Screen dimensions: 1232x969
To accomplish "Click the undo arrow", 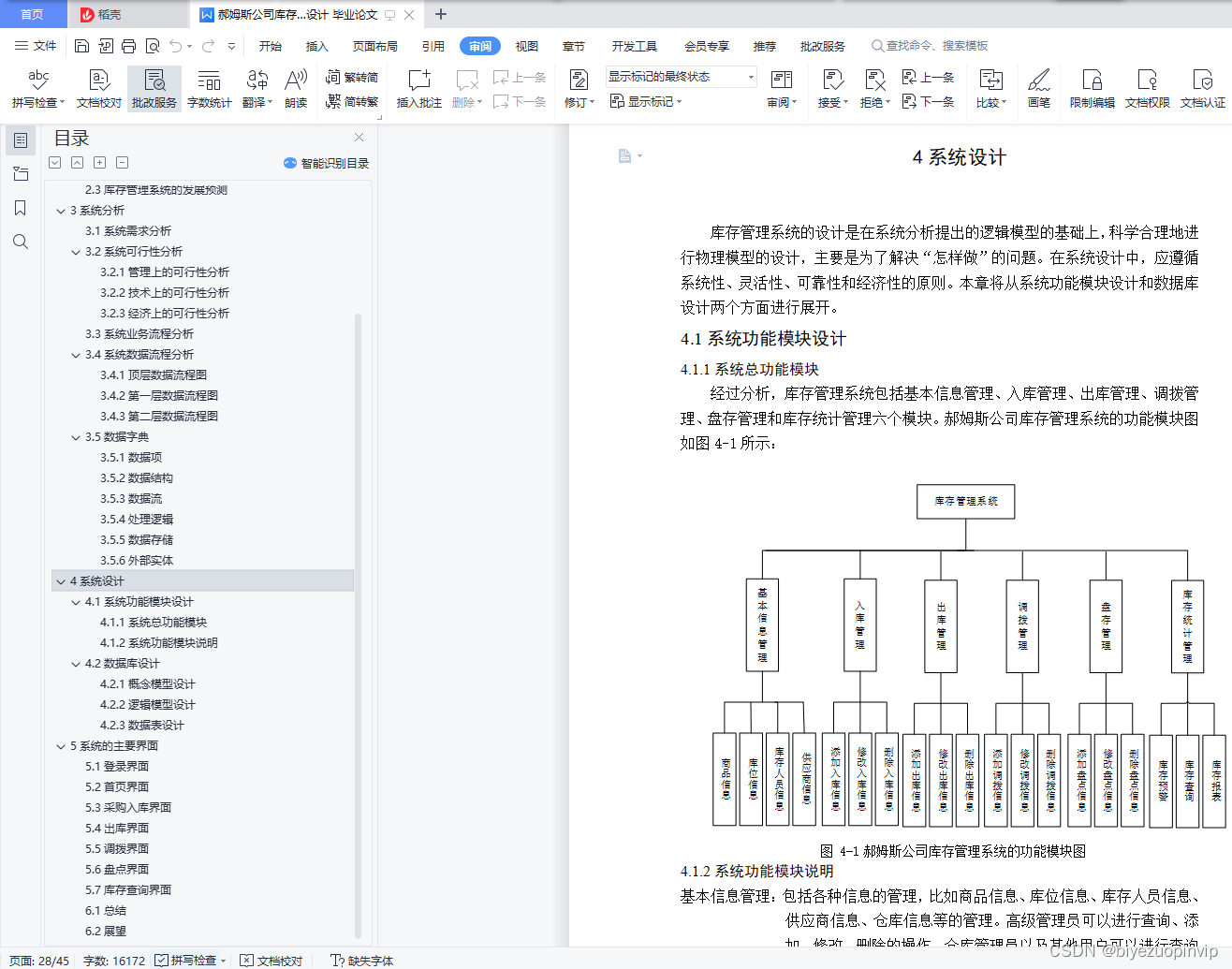I will click(175, 46).
